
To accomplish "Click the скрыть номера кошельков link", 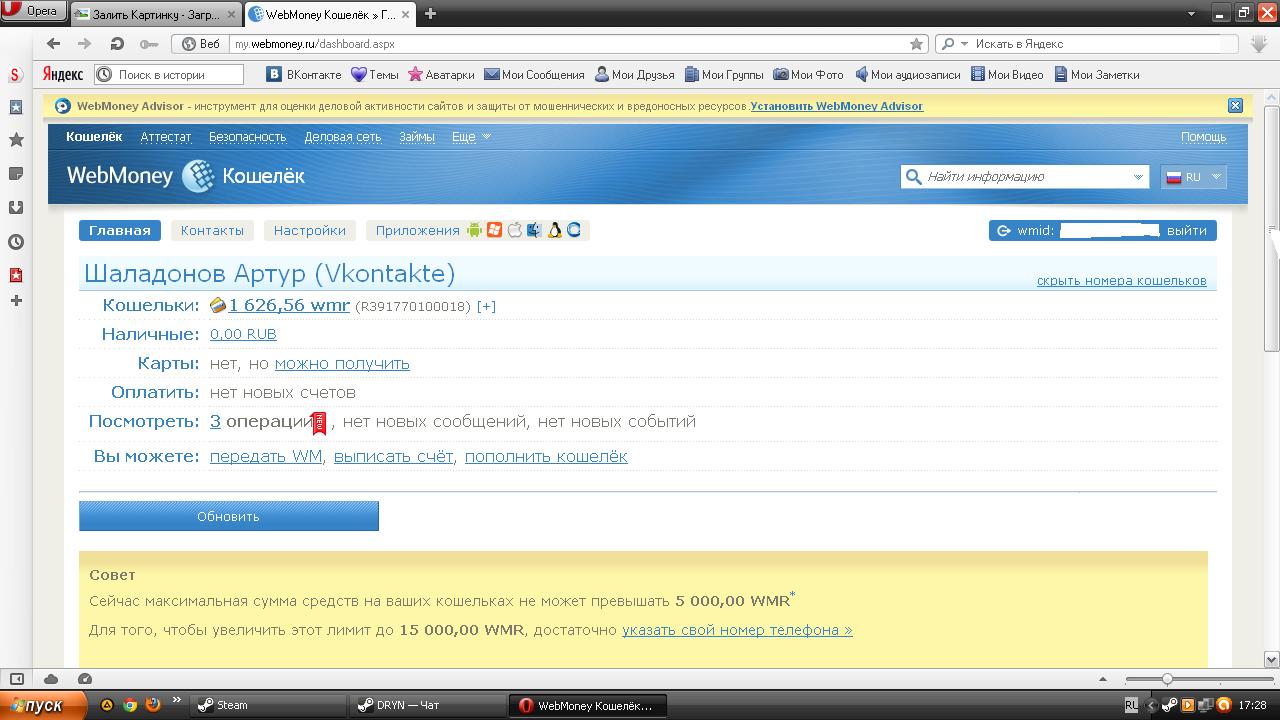I will (x=1122, y=281).
